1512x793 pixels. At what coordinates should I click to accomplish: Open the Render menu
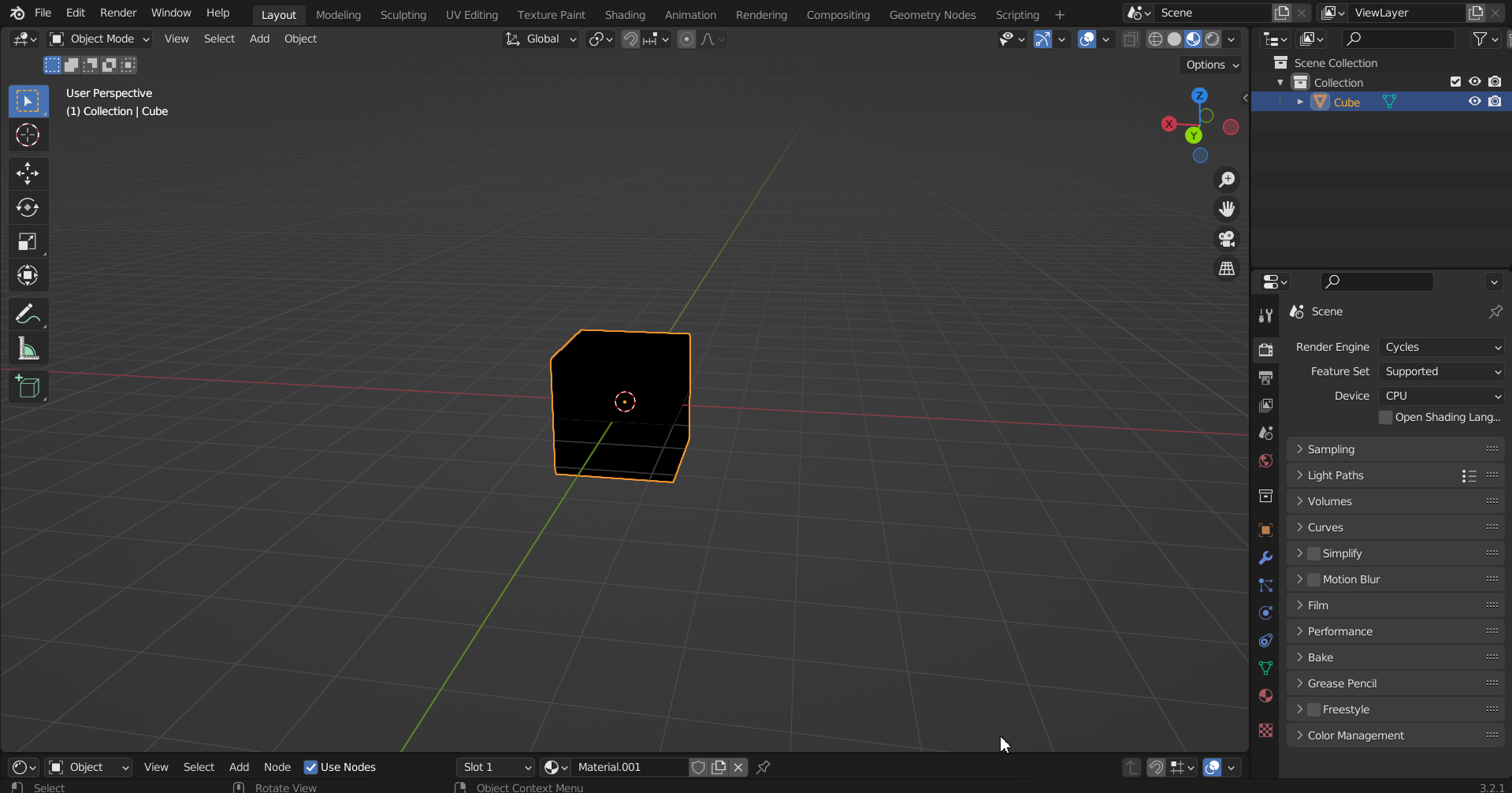coord(118,13)
